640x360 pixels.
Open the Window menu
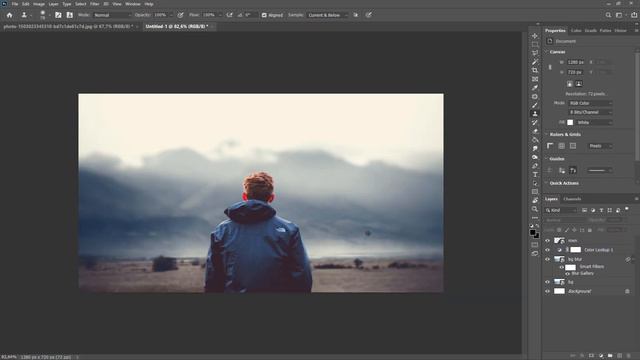133,4
